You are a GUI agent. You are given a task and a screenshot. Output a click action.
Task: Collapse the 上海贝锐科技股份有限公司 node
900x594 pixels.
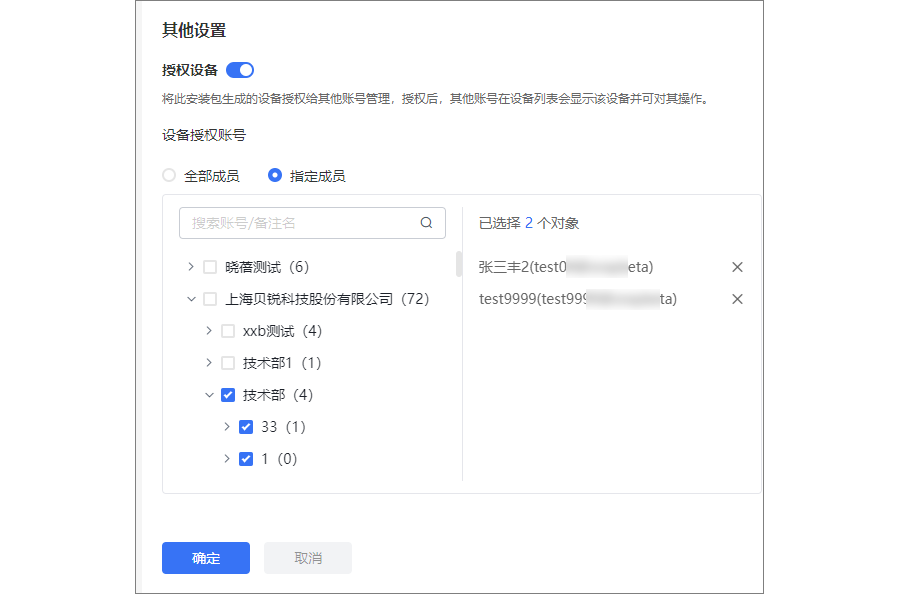(191, 299)
